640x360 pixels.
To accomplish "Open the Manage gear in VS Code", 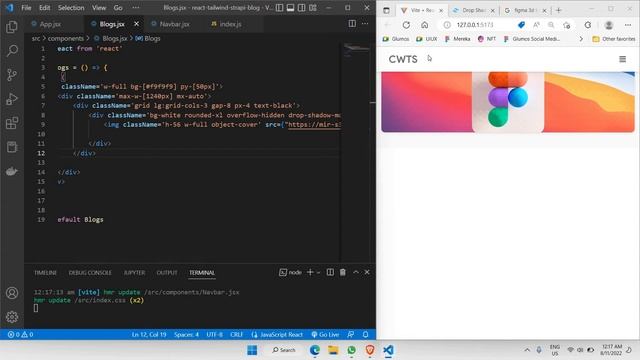I will click(x=12, y=317).
